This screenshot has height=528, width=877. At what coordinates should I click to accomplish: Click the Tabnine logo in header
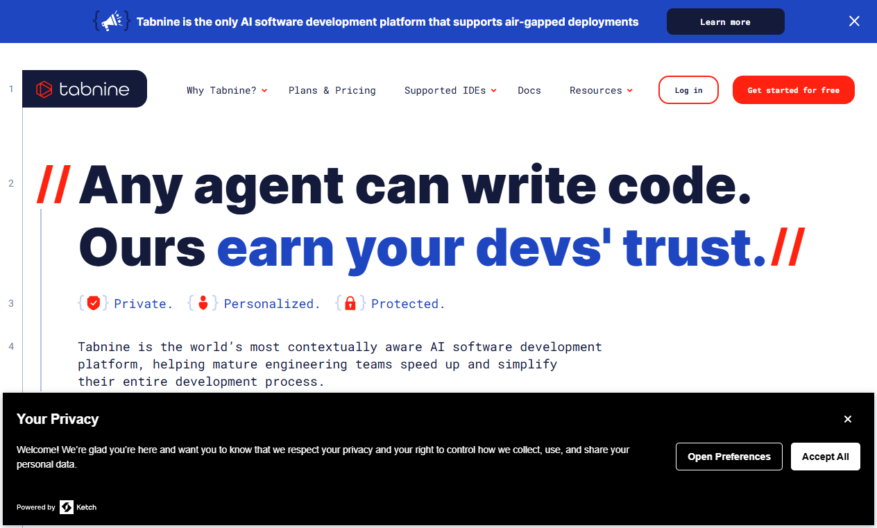[x=84, y=89]
